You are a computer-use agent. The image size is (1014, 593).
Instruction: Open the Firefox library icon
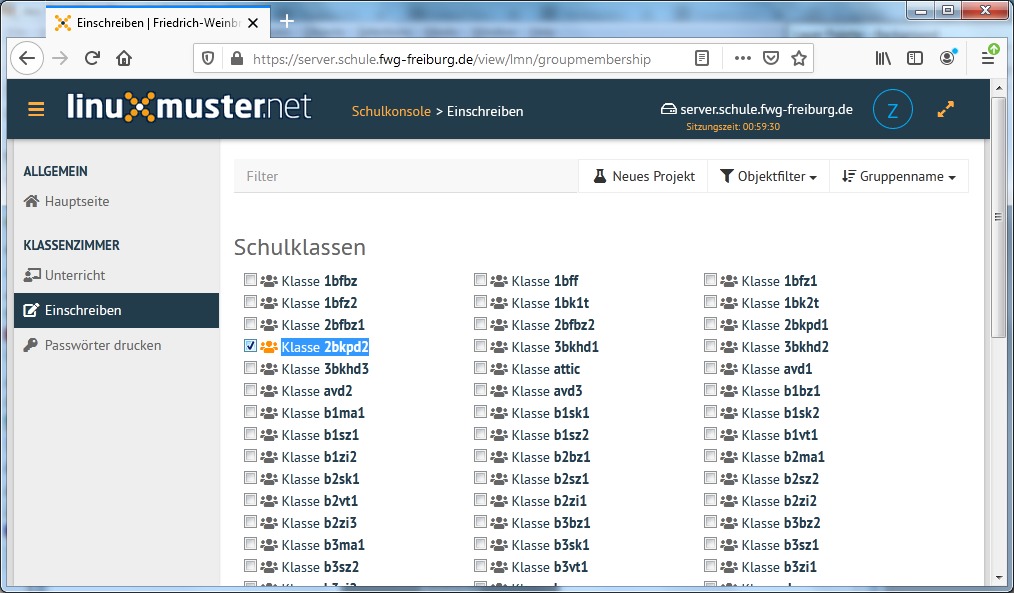point(883,58)
